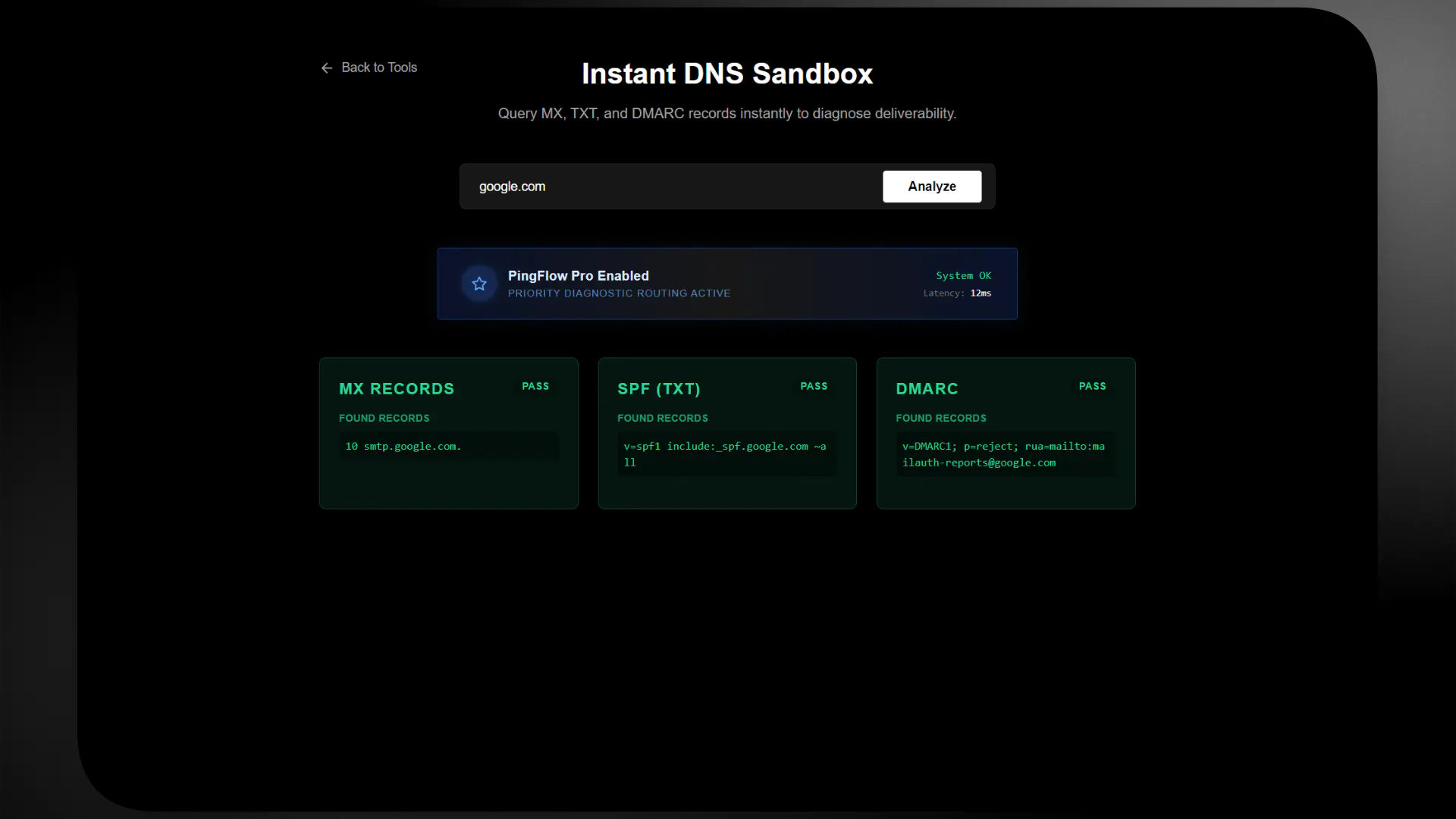Click Found Records label in MX card
This screenshot has width=1456, height=819.
(x=384, y=419)
